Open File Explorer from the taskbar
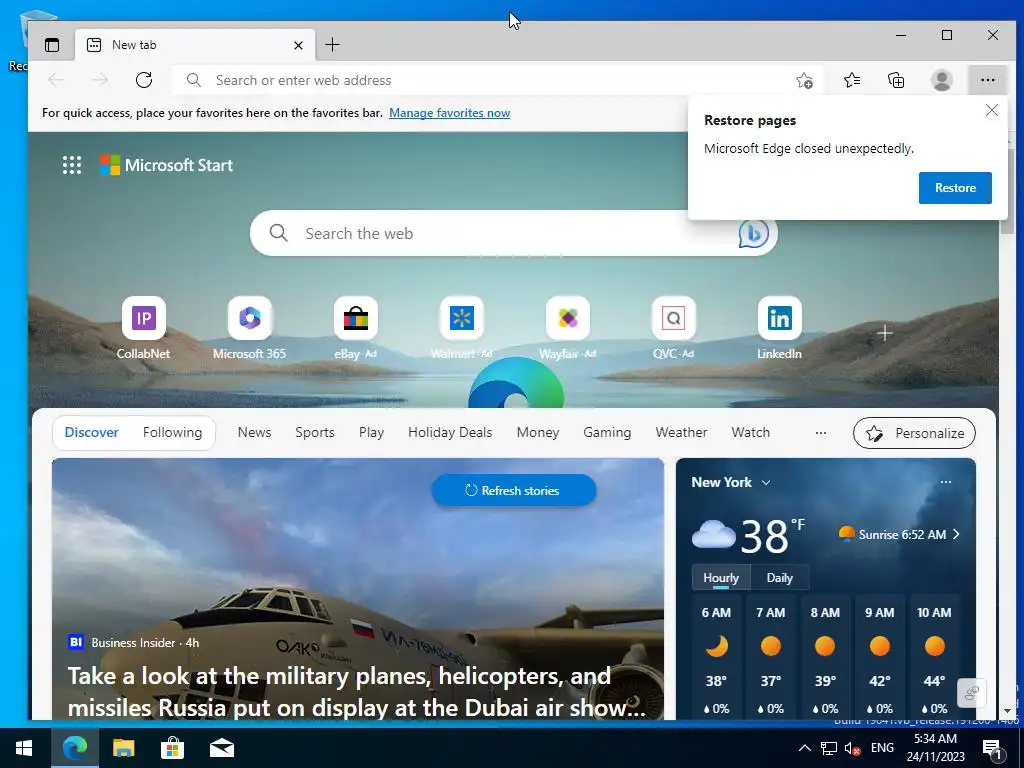The height and width of the screenshot is (768, 1024). coord(123,748)
